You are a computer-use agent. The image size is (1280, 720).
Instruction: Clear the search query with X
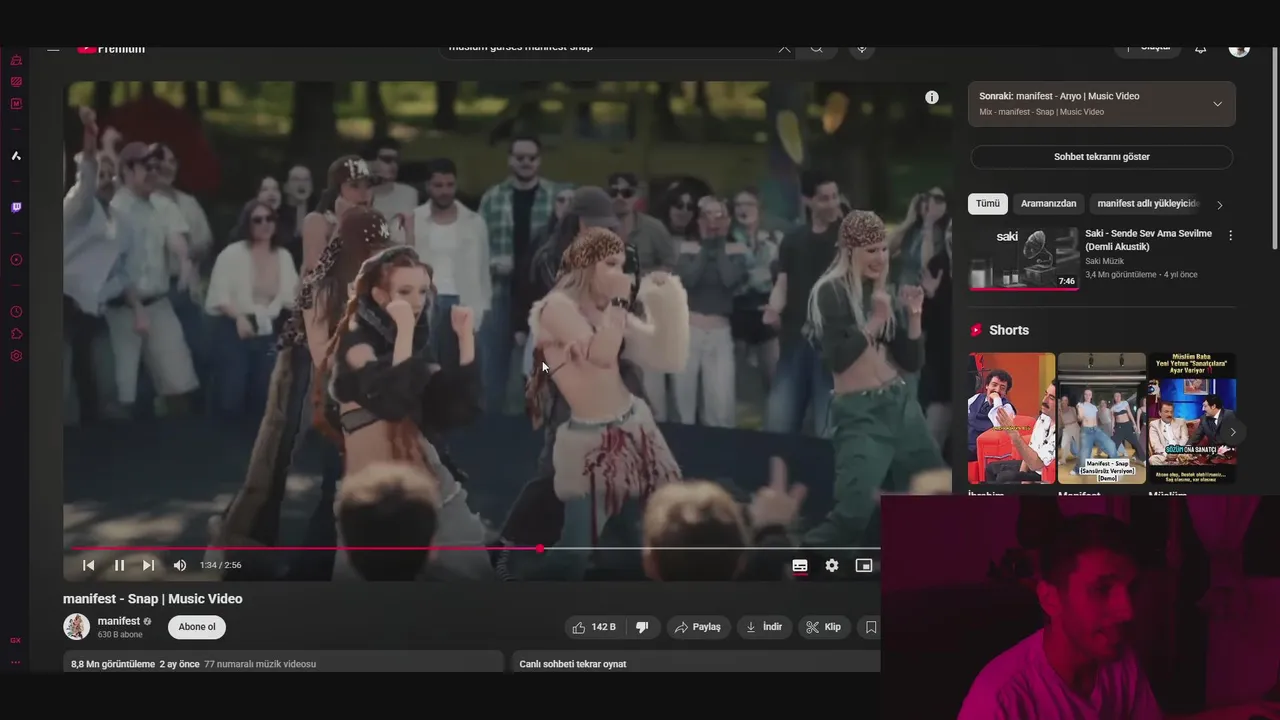click(784, 47)
